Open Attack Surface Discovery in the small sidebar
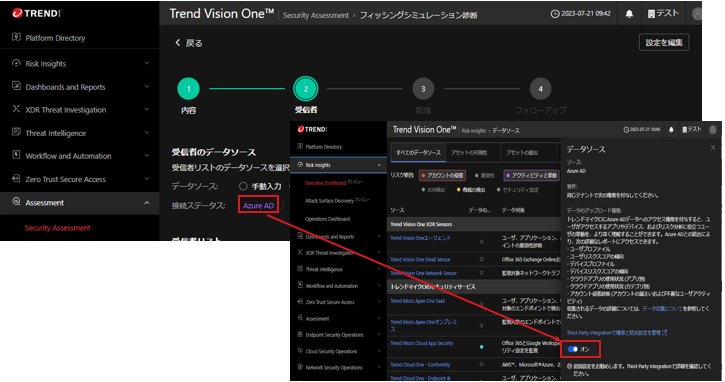Screen dimensions: 725x382 click(x=329, y=201)
